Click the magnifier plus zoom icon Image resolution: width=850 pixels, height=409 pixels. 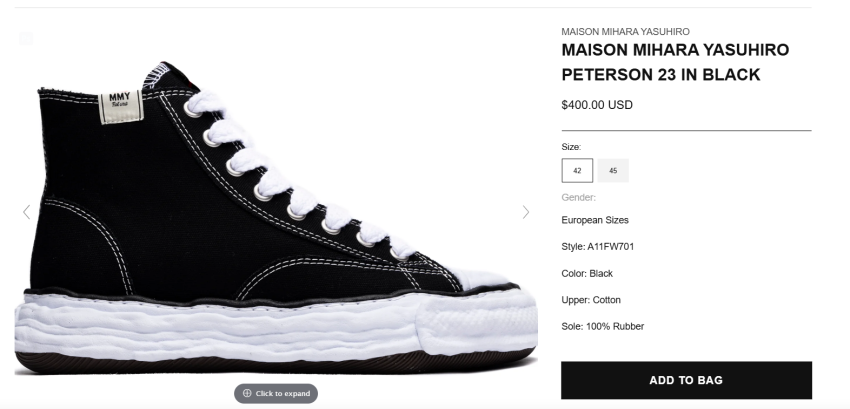tap(247, 393)
